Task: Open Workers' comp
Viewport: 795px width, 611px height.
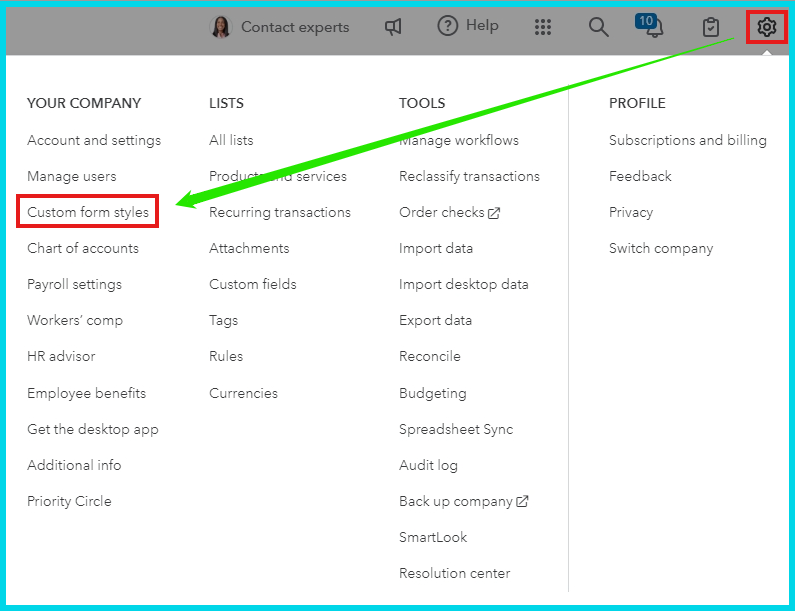Action: (x=75, y=320)
